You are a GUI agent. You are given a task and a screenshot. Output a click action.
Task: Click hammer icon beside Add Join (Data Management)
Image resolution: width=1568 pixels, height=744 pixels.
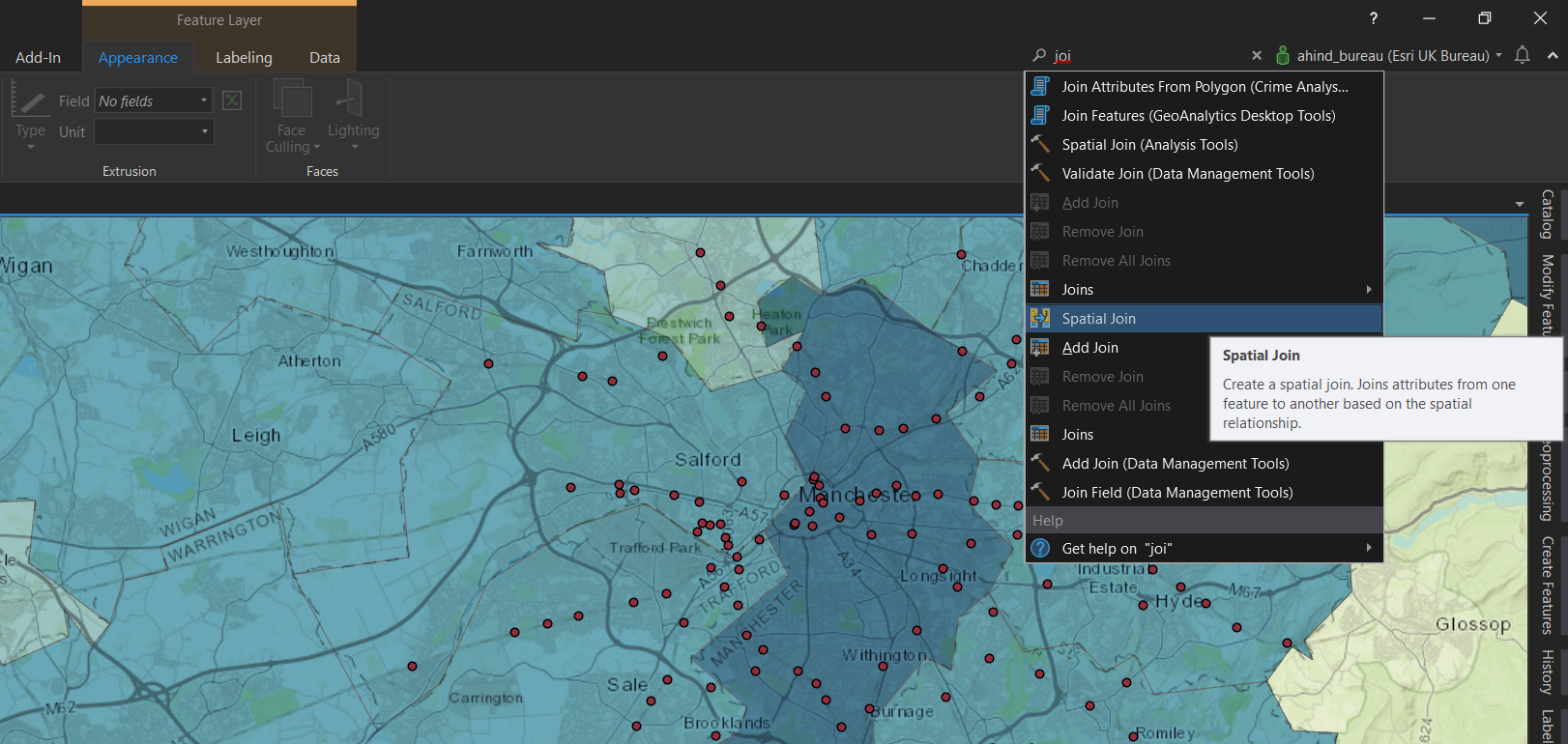pos(1040,463)
